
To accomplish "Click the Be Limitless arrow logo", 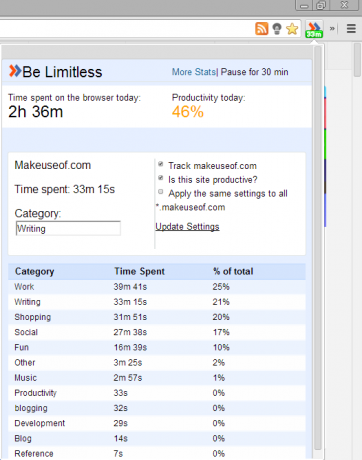I will [15, 71].
